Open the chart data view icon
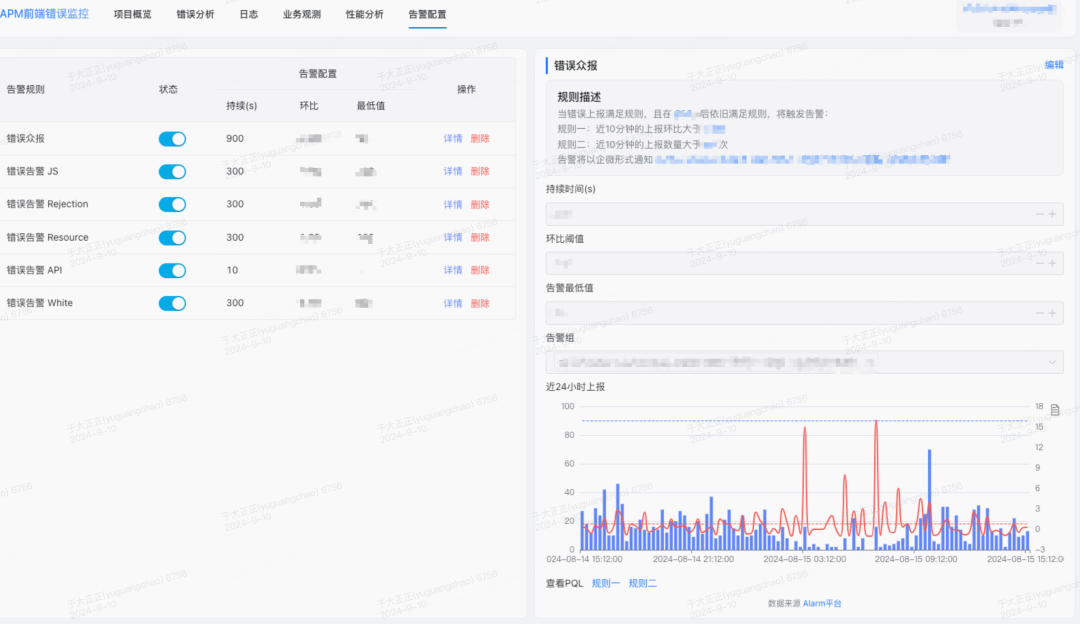This screenshot has height=624, width=1080. tap(1055, 410)
